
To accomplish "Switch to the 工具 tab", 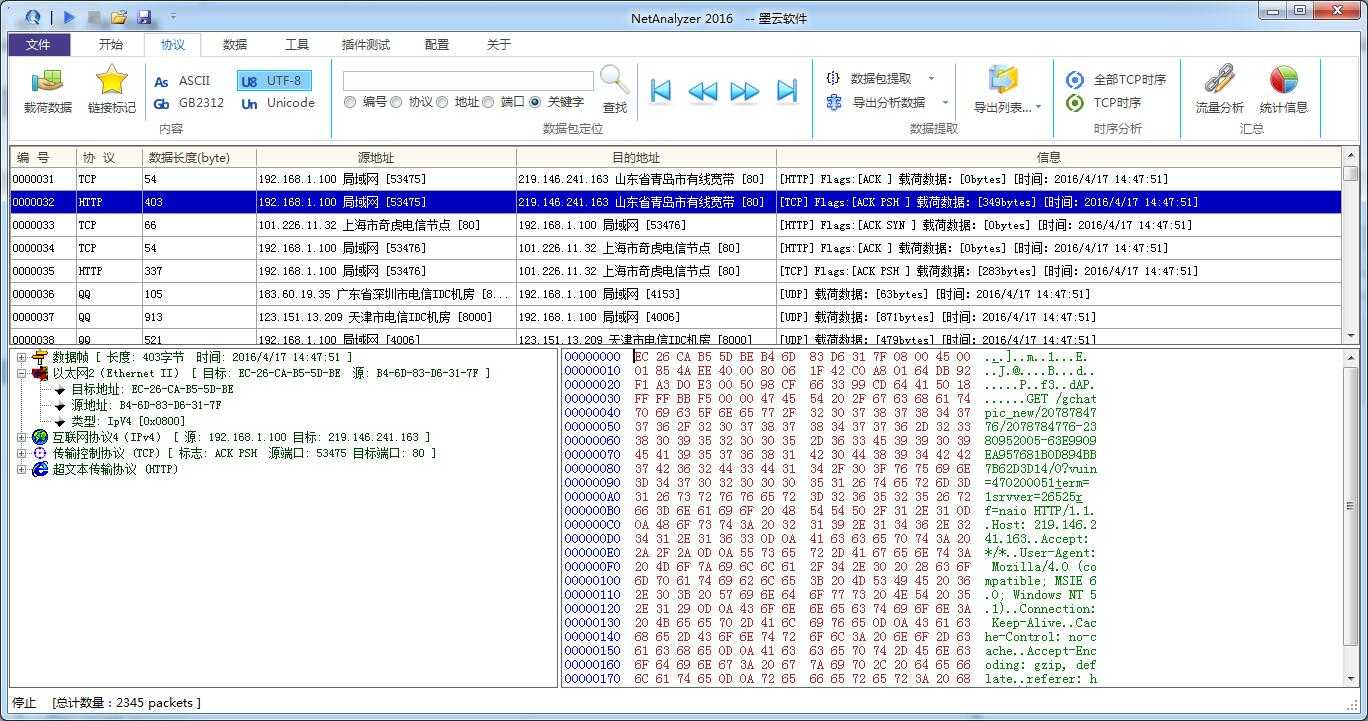I will (297, 45).
